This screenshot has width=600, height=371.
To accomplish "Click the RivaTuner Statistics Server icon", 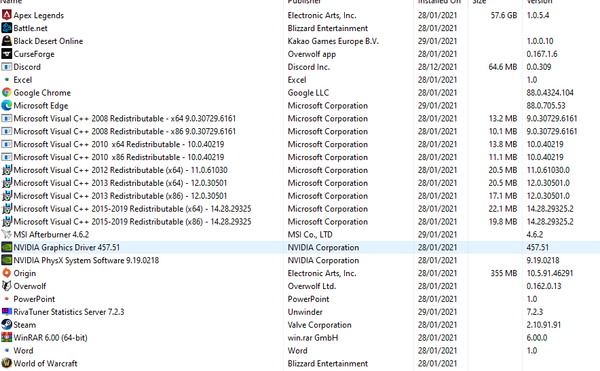I will pos(7,312).
